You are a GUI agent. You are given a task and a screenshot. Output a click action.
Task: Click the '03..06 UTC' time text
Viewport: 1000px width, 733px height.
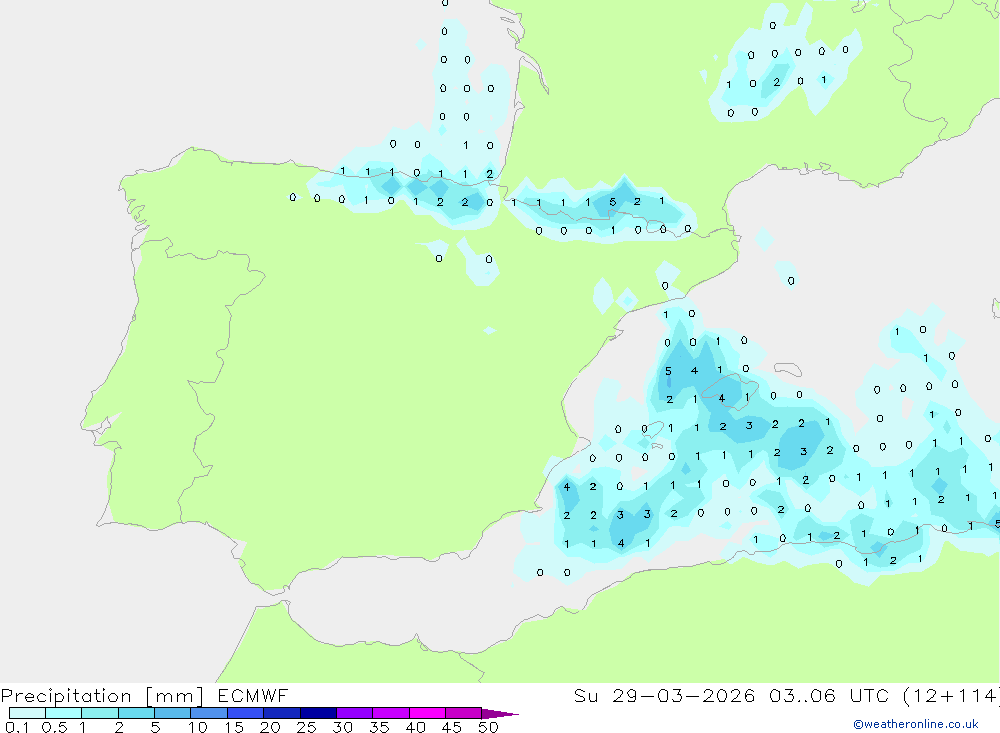(x=829, y=695)
